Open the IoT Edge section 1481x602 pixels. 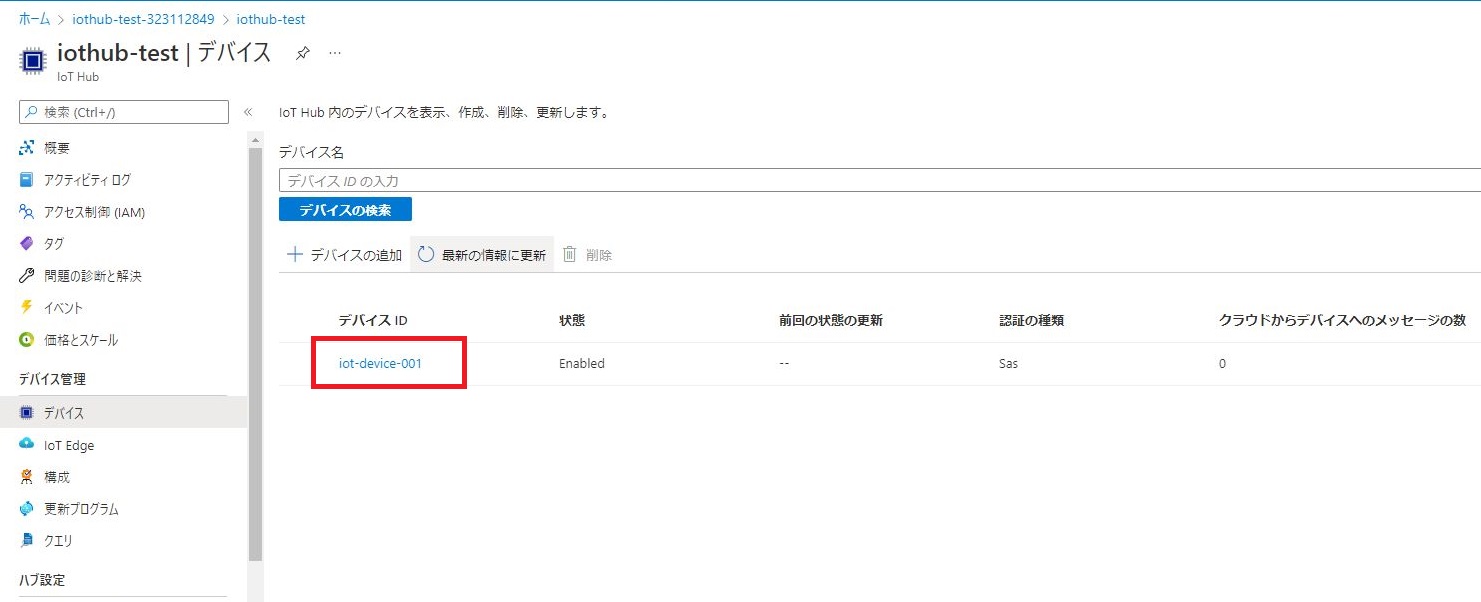[68, 444]
